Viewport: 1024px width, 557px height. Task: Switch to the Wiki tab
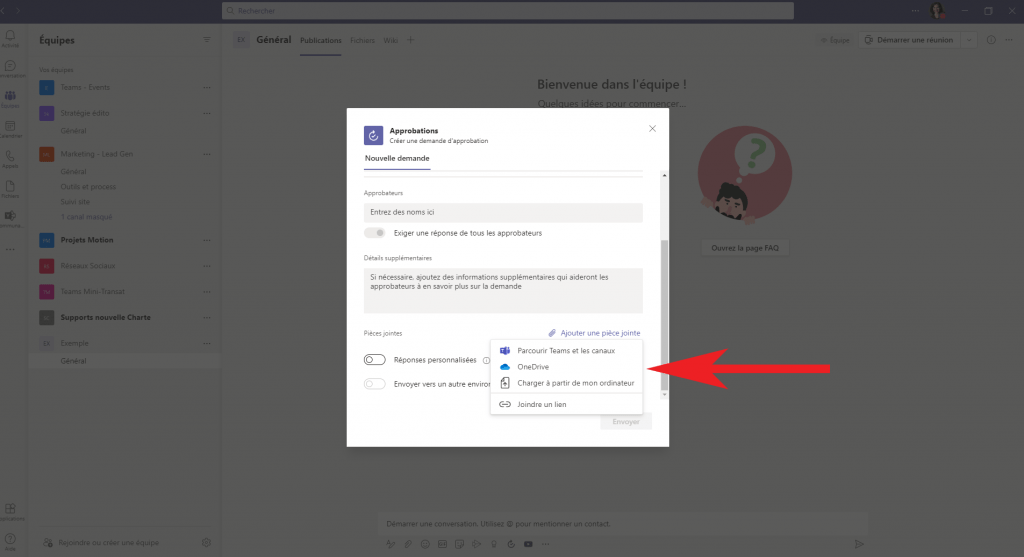[391, 40]
